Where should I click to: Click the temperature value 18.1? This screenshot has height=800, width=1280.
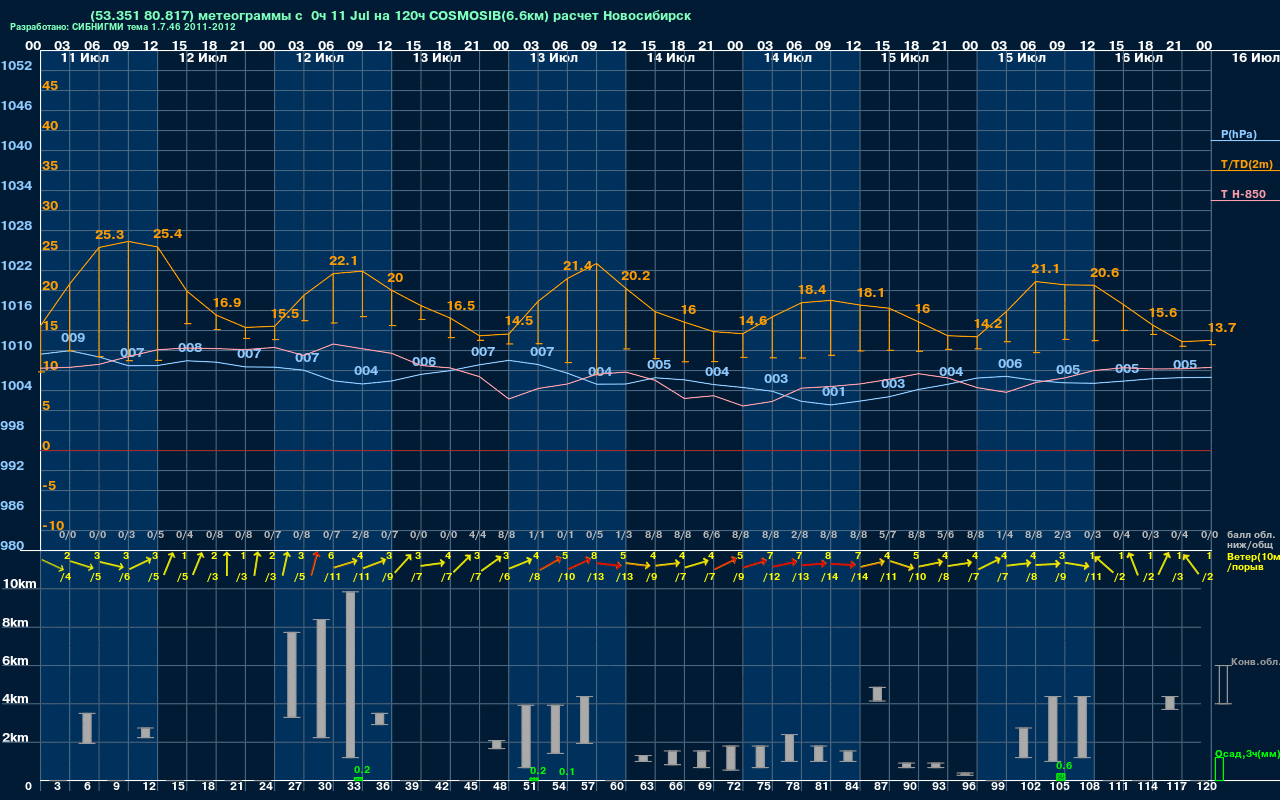tap(871, 293)
